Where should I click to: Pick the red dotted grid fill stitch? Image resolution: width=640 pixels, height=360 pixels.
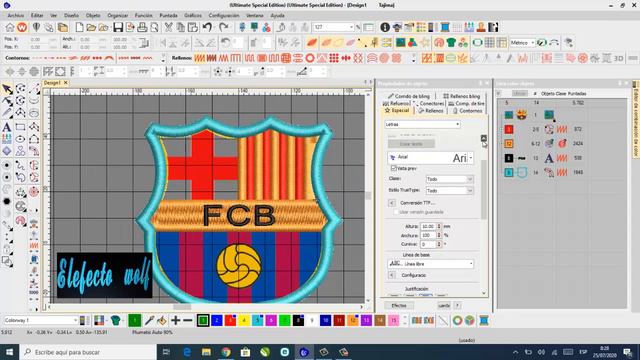[334, 58]
